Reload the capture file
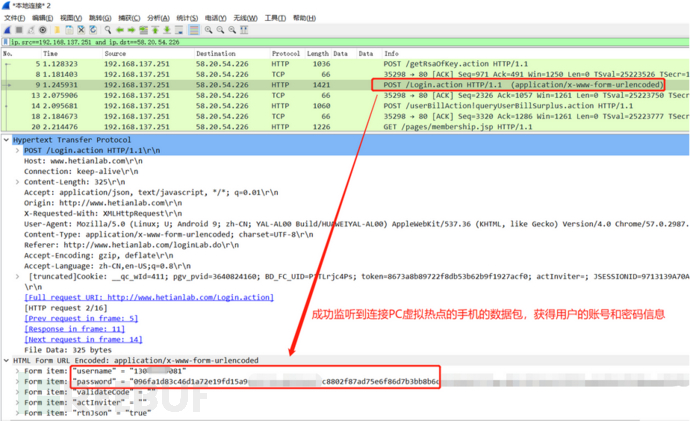The height and width of the screenshot is (421, 690). (x=93, y=30)
